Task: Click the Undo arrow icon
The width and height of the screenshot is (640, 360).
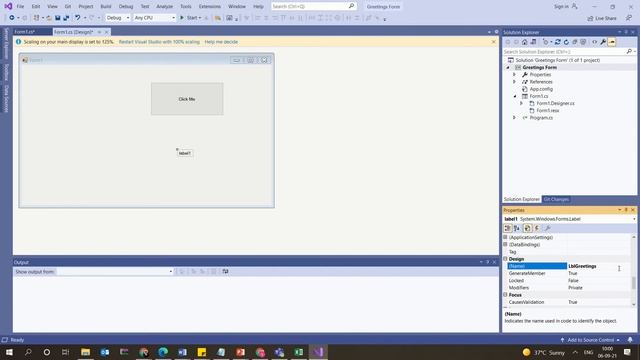Action: (77, 18)
